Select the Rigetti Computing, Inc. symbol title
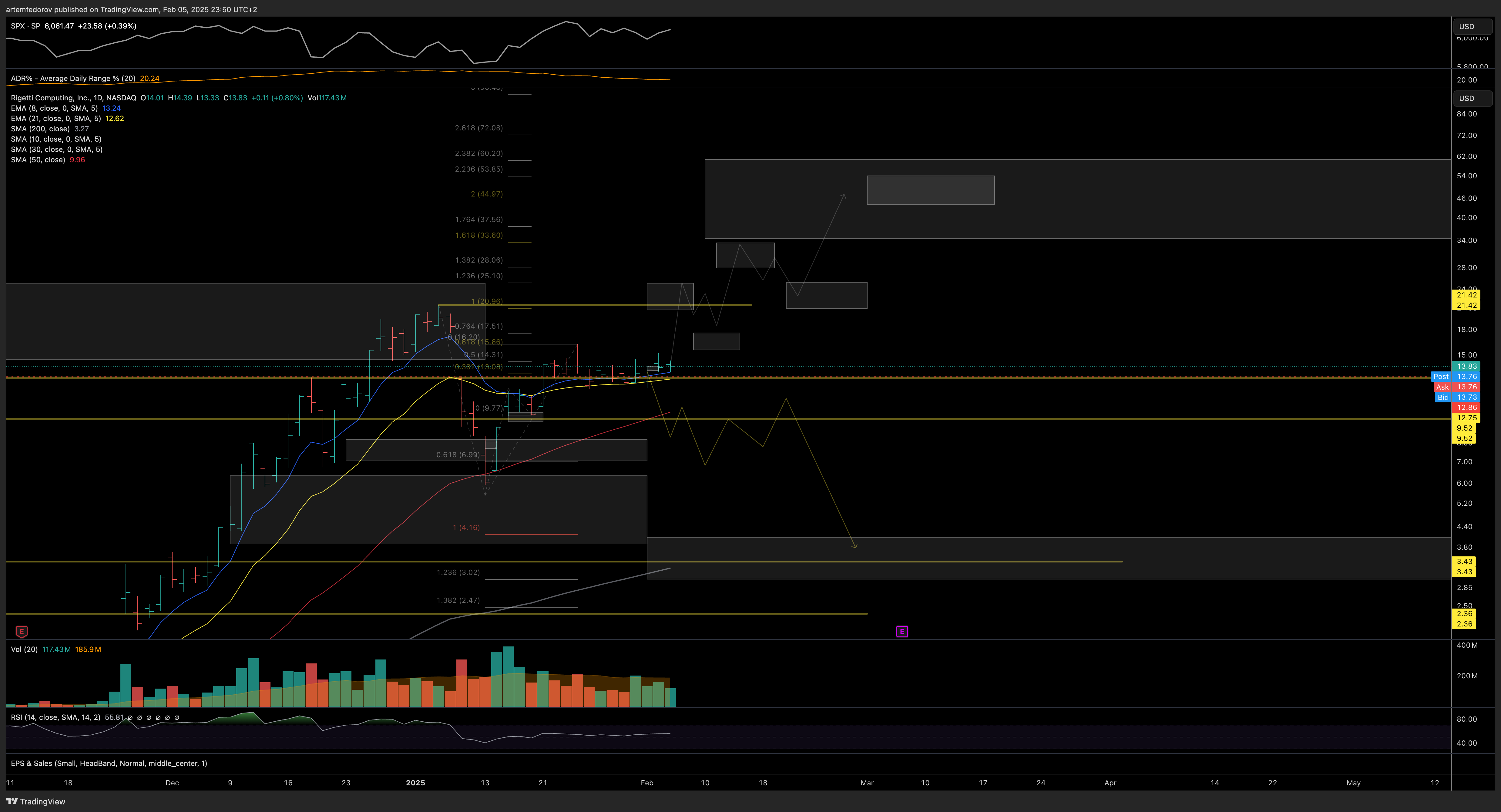Image resolution: width=1501 pixels, height=812 pixels. tap(73, 98)
